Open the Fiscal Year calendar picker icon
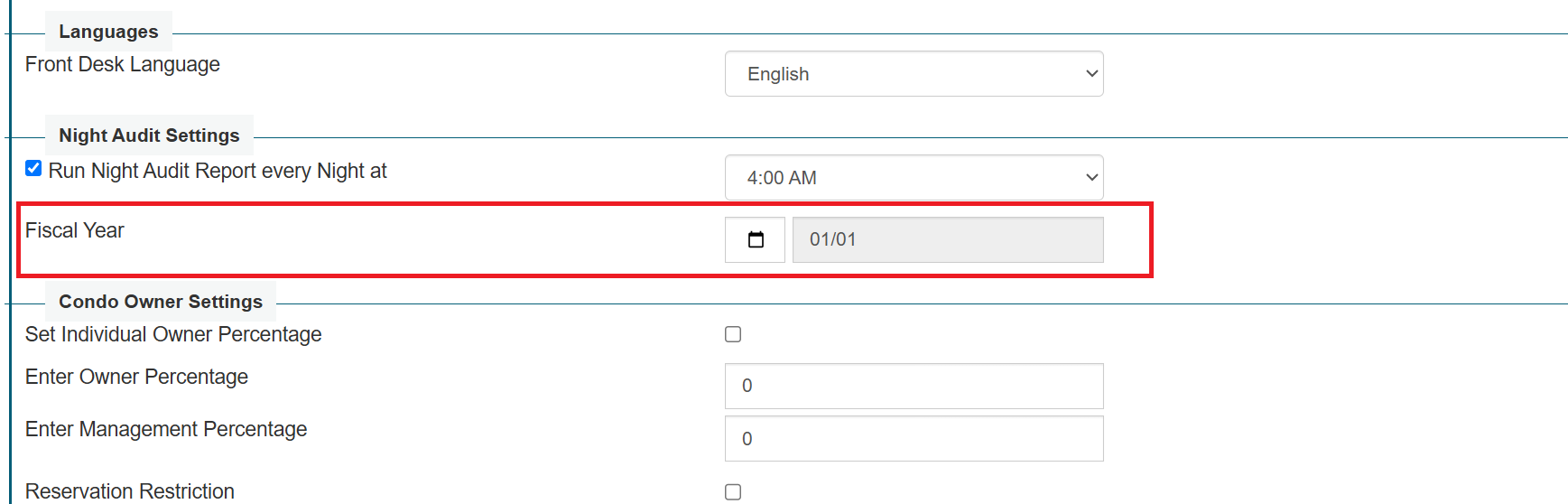 pyautogui.click(x=756, y=239)
